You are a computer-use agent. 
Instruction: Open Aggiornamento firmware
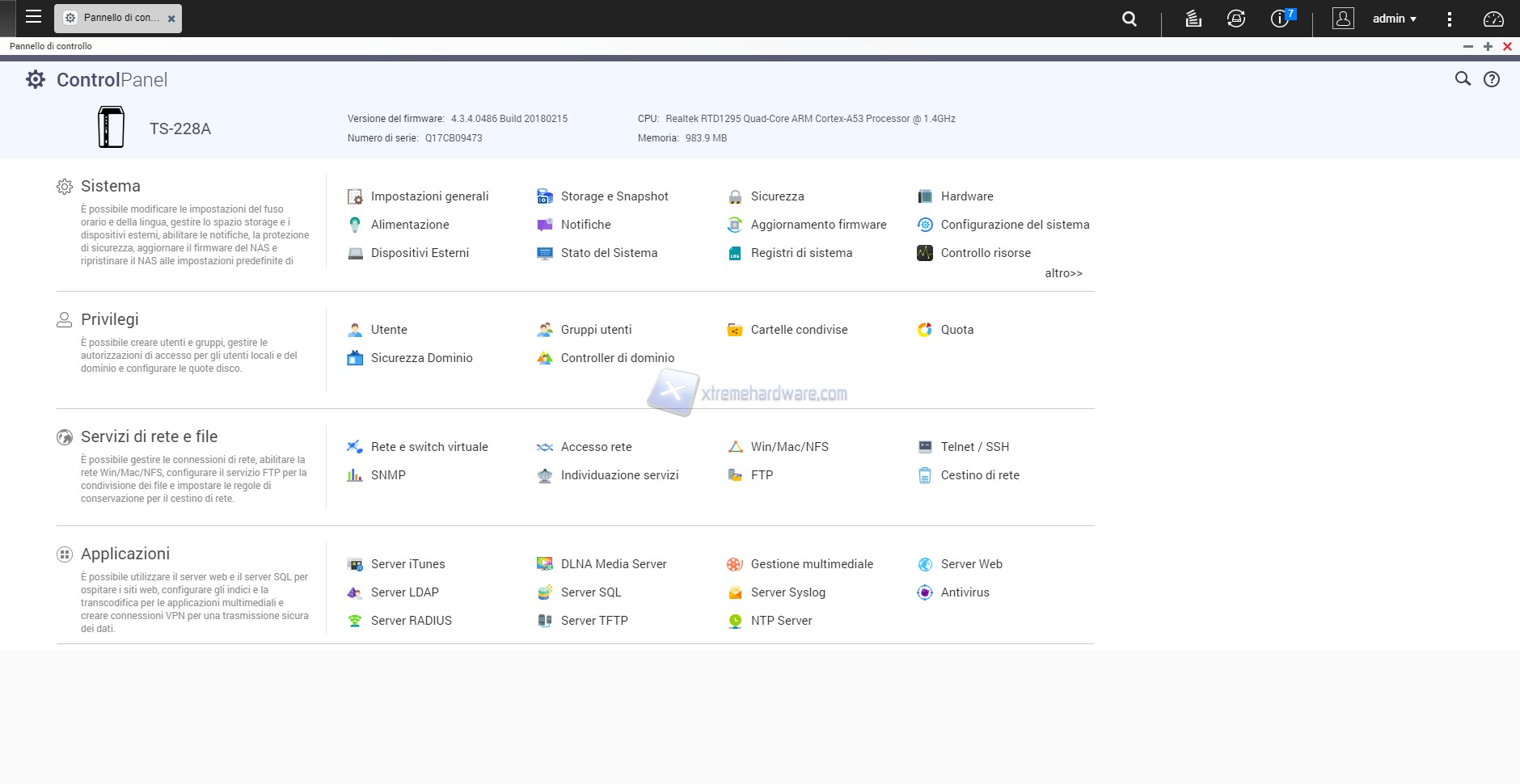tap(817, 225)
